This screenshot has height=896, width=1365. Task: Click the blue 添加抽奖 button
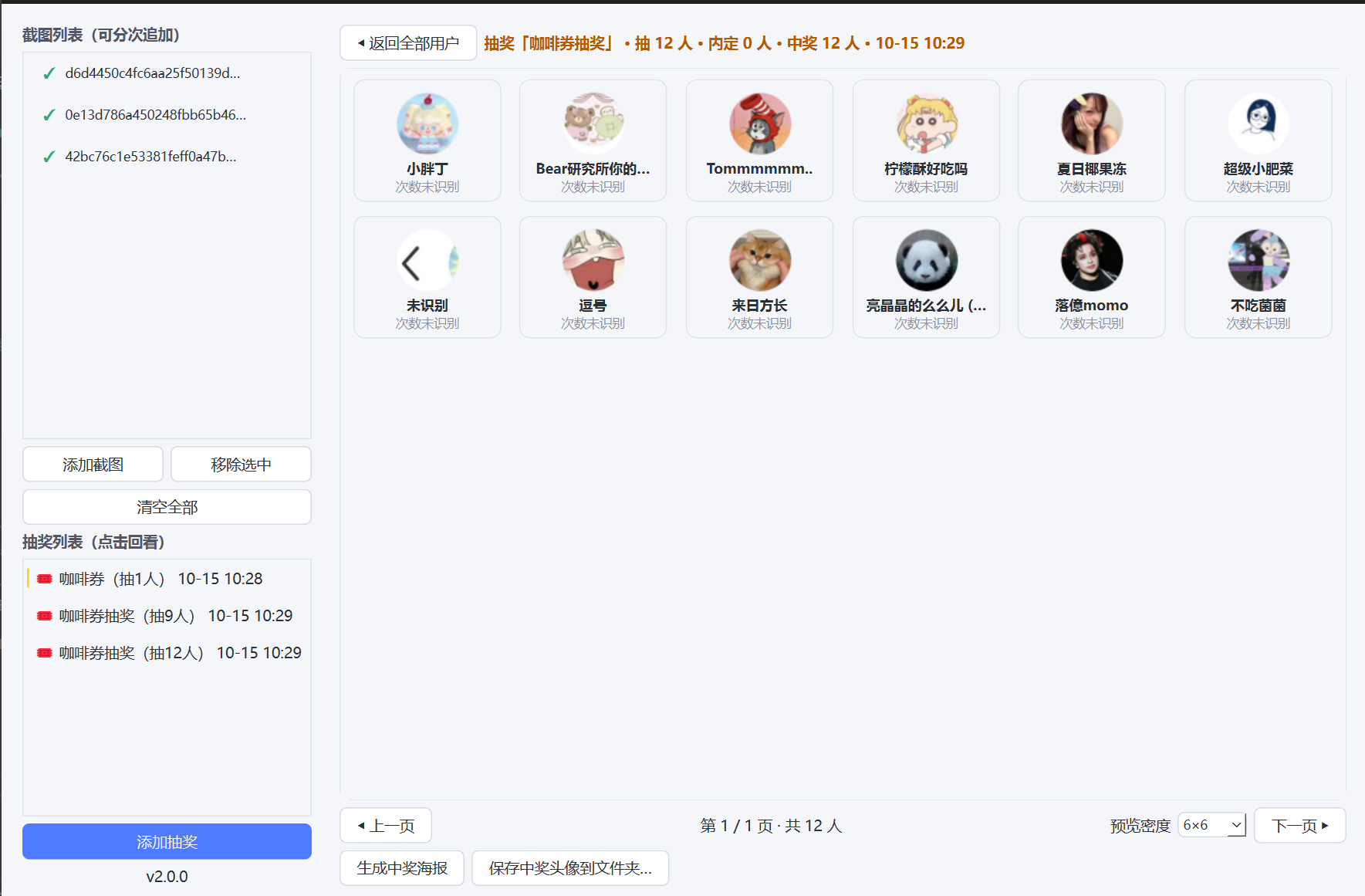point(167,842)
